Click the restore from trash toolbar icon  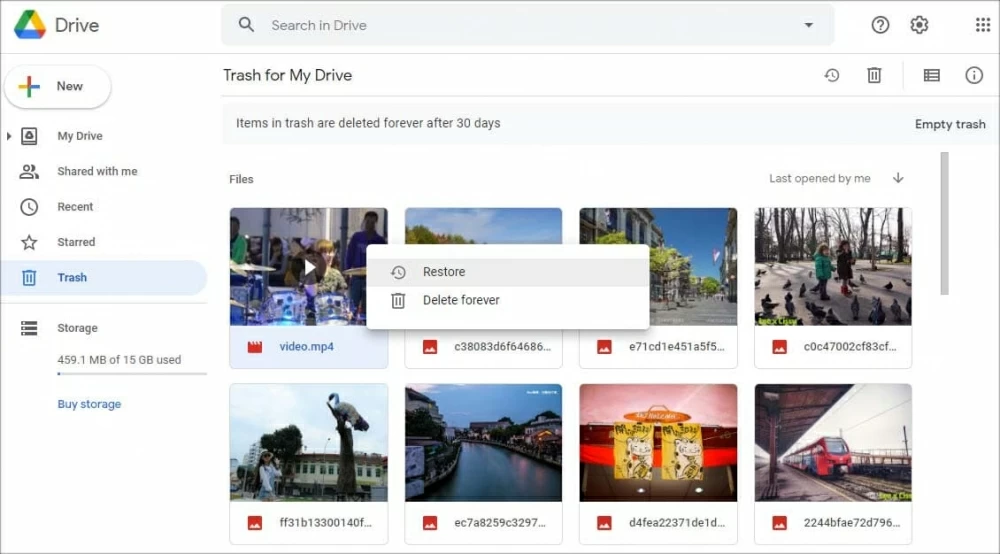pyautogui.click(x=831, y=75)
